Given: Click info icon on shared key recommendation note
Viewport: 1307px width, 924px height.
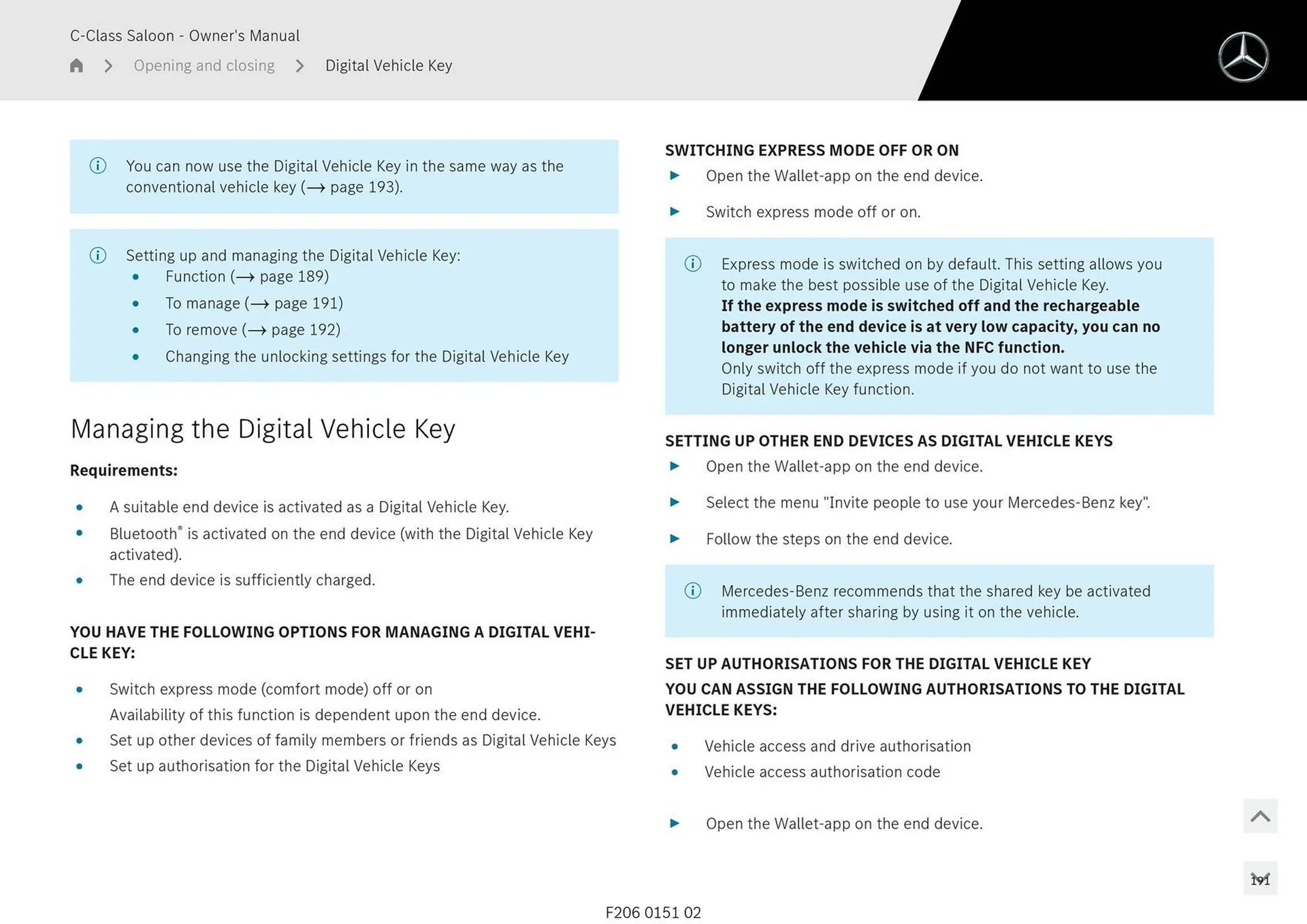Looking at the screenshot, I should coord(693,591).
